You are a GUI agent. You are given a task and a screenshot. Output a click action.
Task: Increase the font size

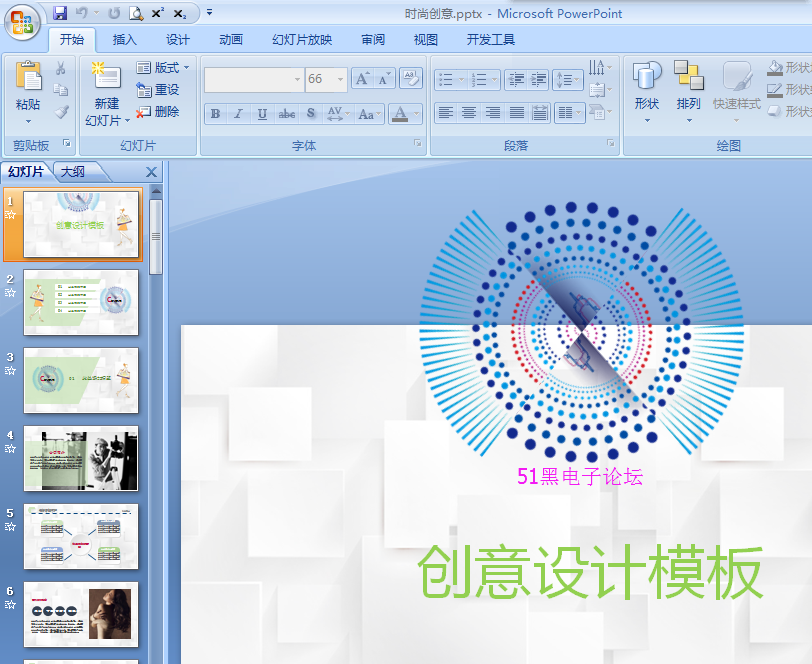[361, 79]
